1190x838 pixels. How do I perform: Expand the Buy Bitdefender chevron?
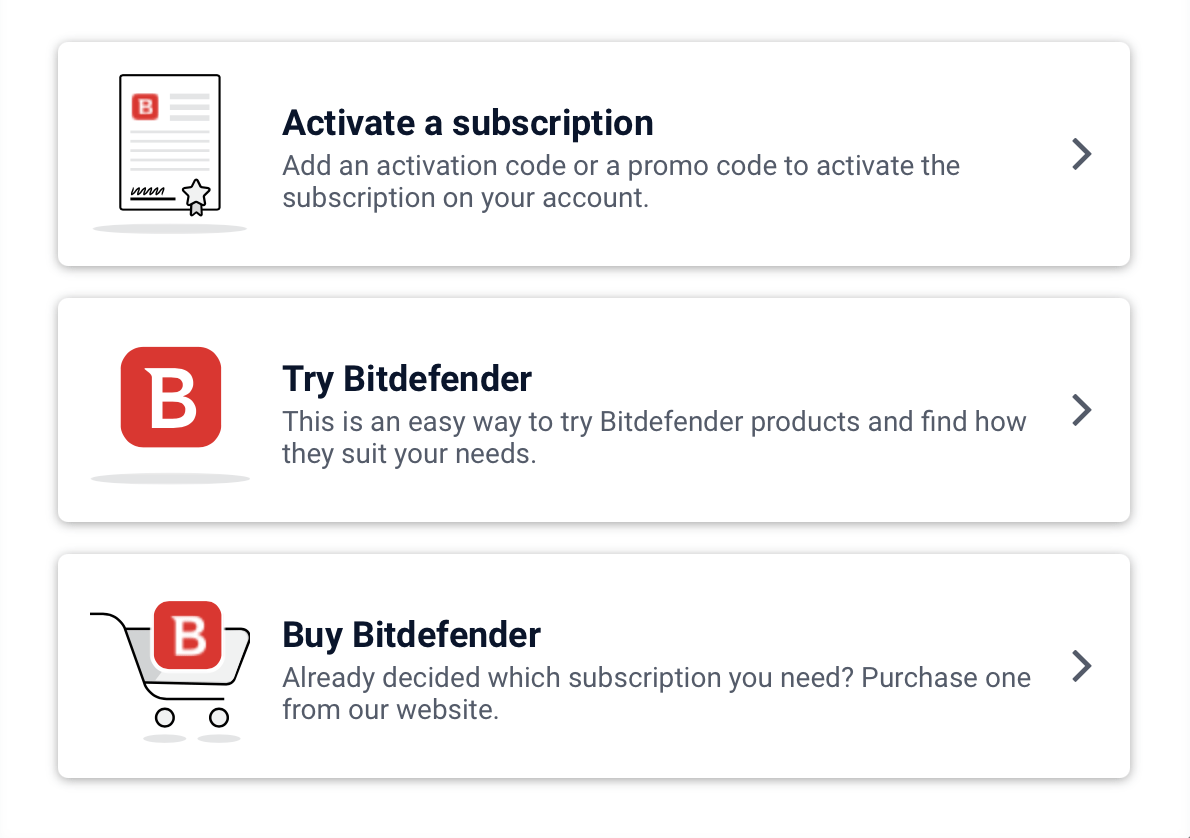click(x=1081, y=666)
